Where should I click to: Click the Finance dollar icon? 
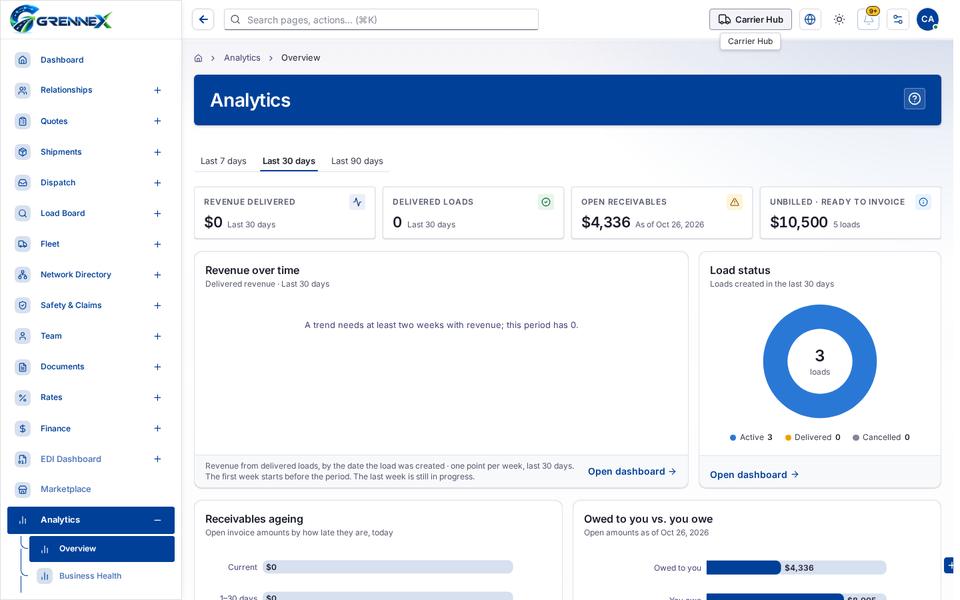point(23,429)
